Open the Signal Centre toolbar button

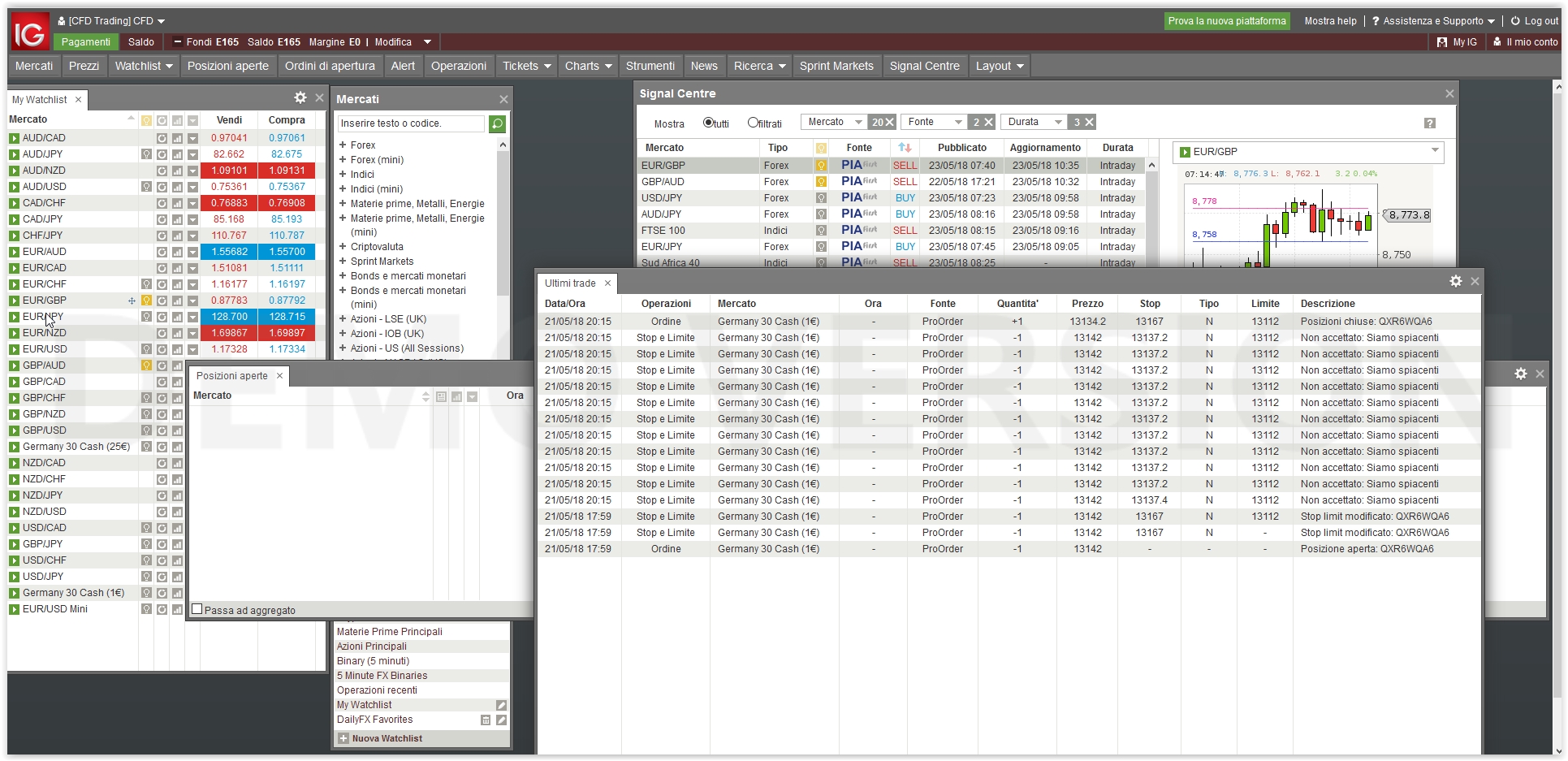(924, 66)
